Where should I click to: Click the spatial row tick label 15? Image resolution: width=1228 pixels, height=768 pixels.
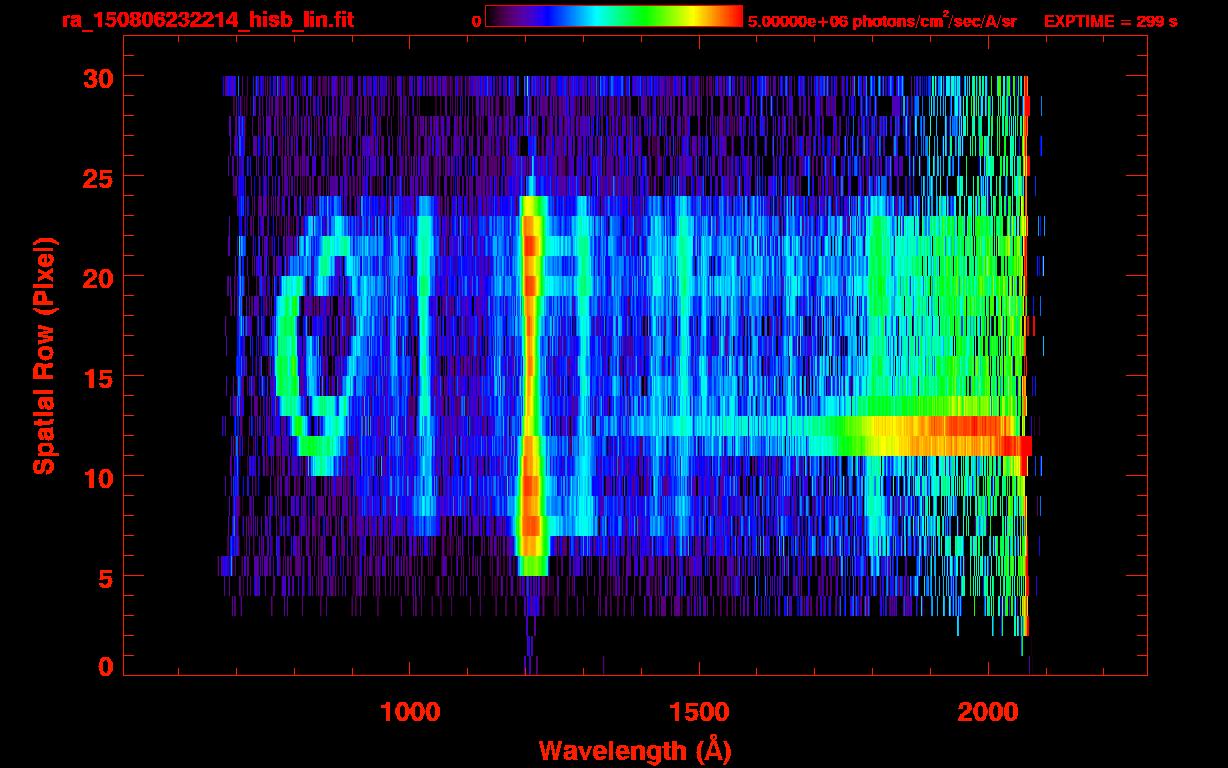(98, 377)
